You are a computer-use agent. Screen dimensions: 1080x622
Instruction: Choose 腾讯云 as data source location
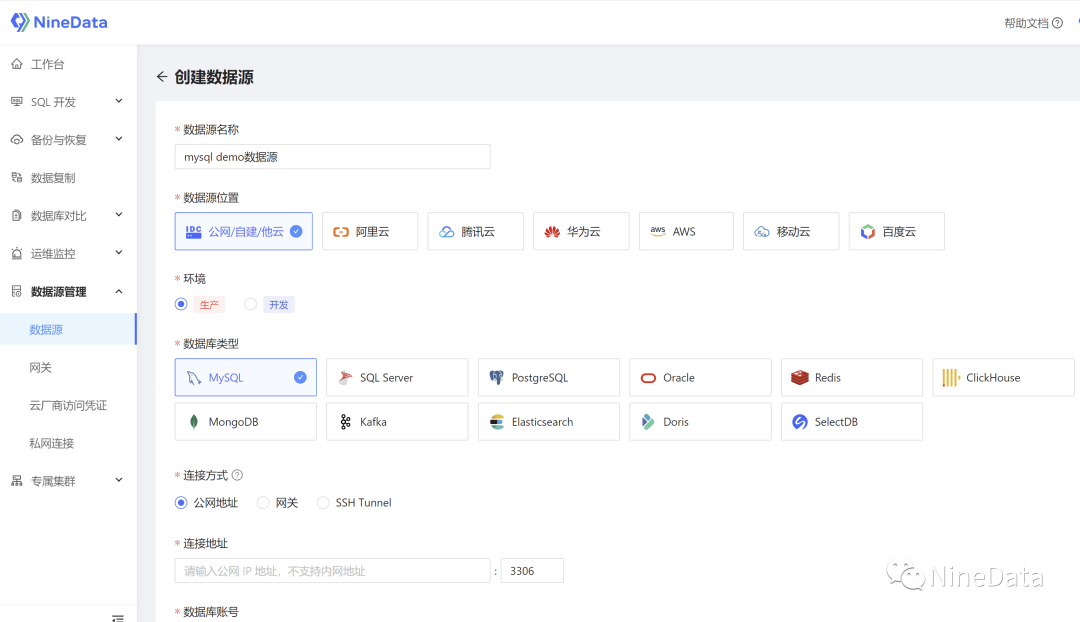tap(475, 231)
